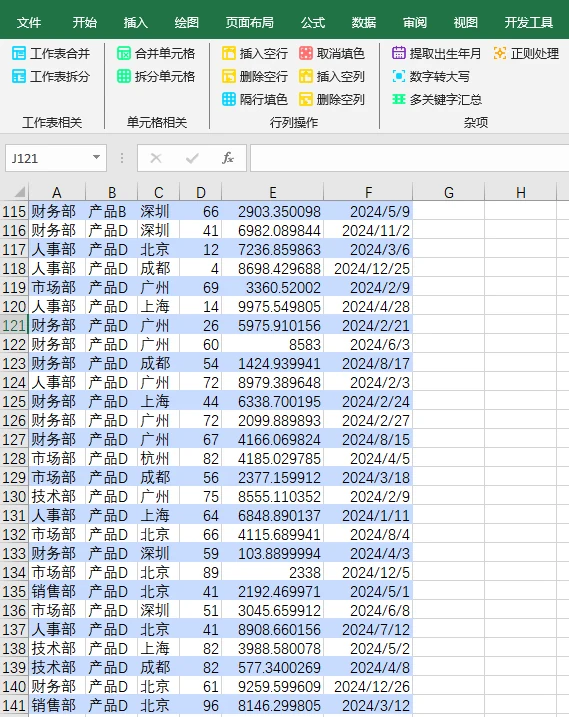569x717 pixels.
Task: Click the 取消填色 icon
Action: tap(306, 54)
